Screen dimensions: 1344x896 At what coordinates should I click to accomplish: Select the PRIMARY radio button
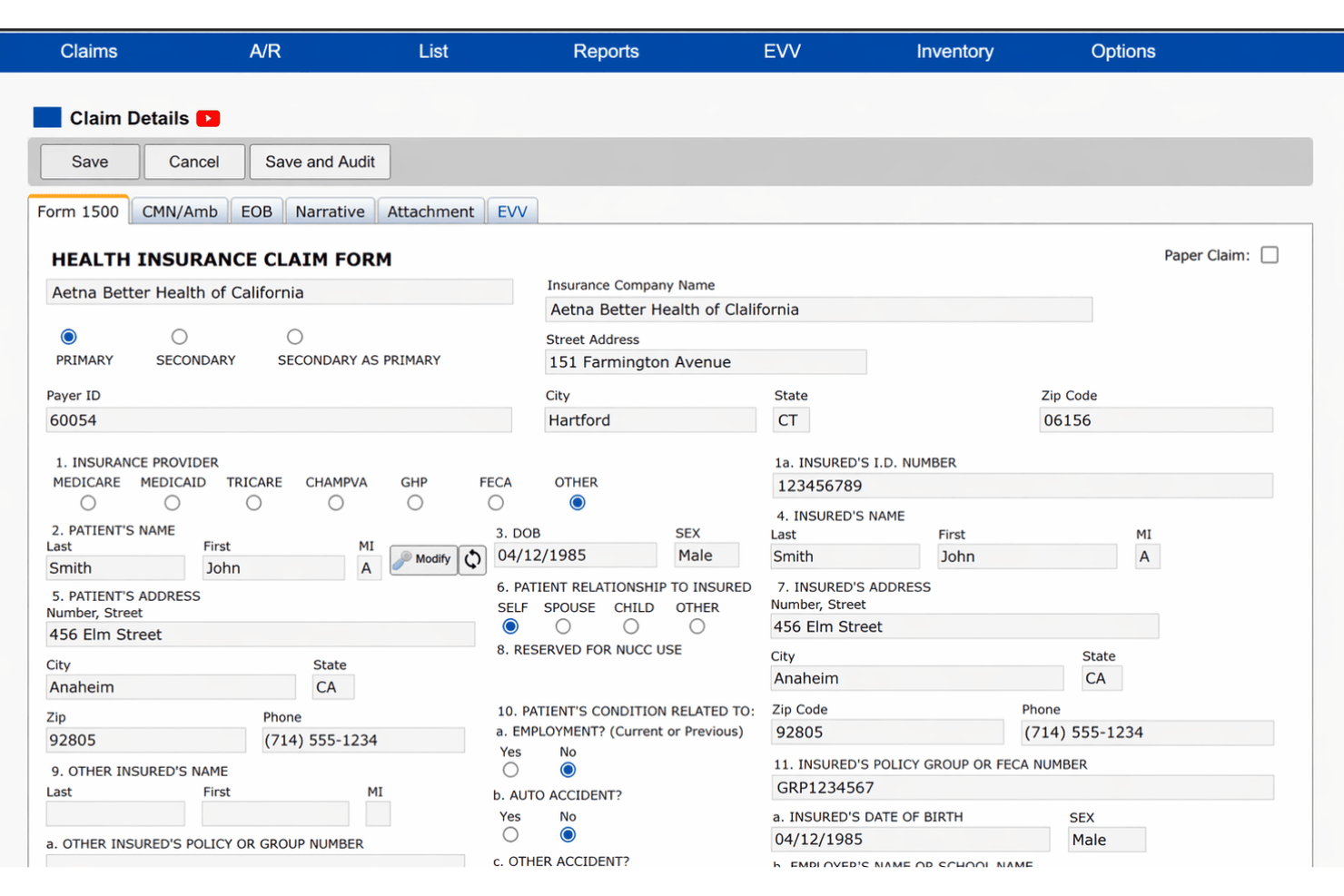pyautogui.click(x=68, y=337)
